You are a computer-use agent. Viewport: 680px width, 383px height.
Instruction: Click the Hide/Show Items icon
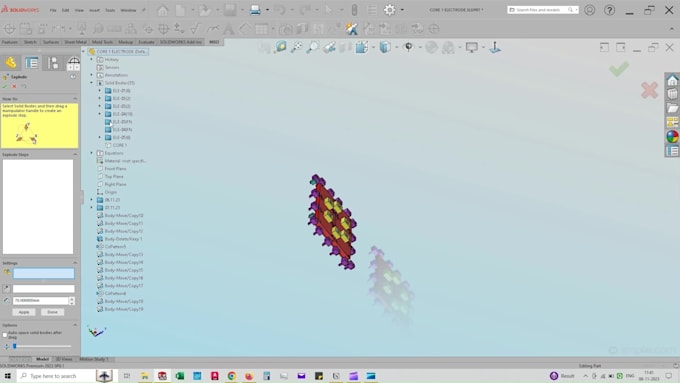[x=408, y=47]
